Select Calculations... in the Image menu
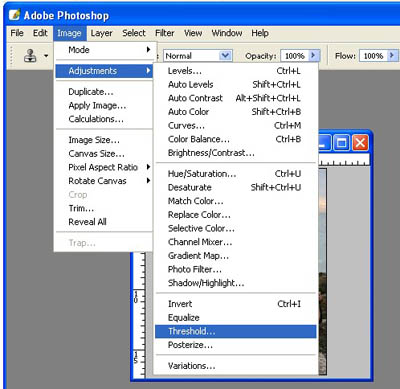 104,119
